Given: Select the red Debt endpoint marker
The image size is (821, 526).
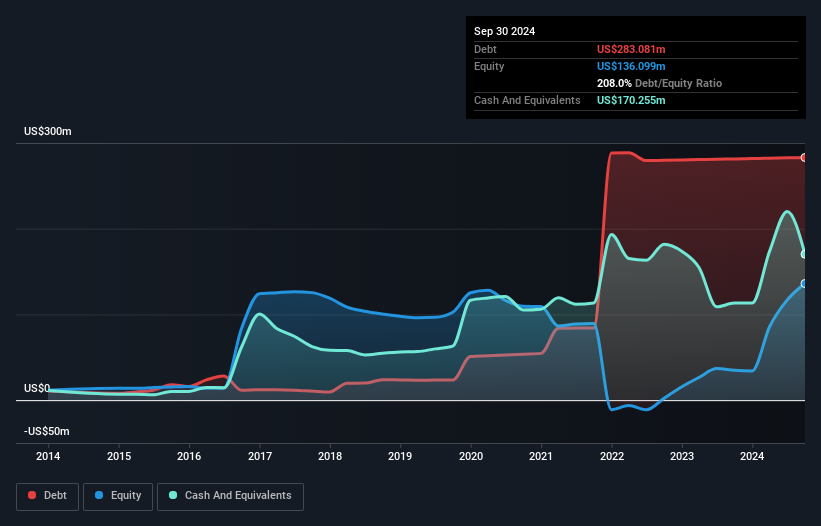Looking at the screenshot, I should 804,158.
